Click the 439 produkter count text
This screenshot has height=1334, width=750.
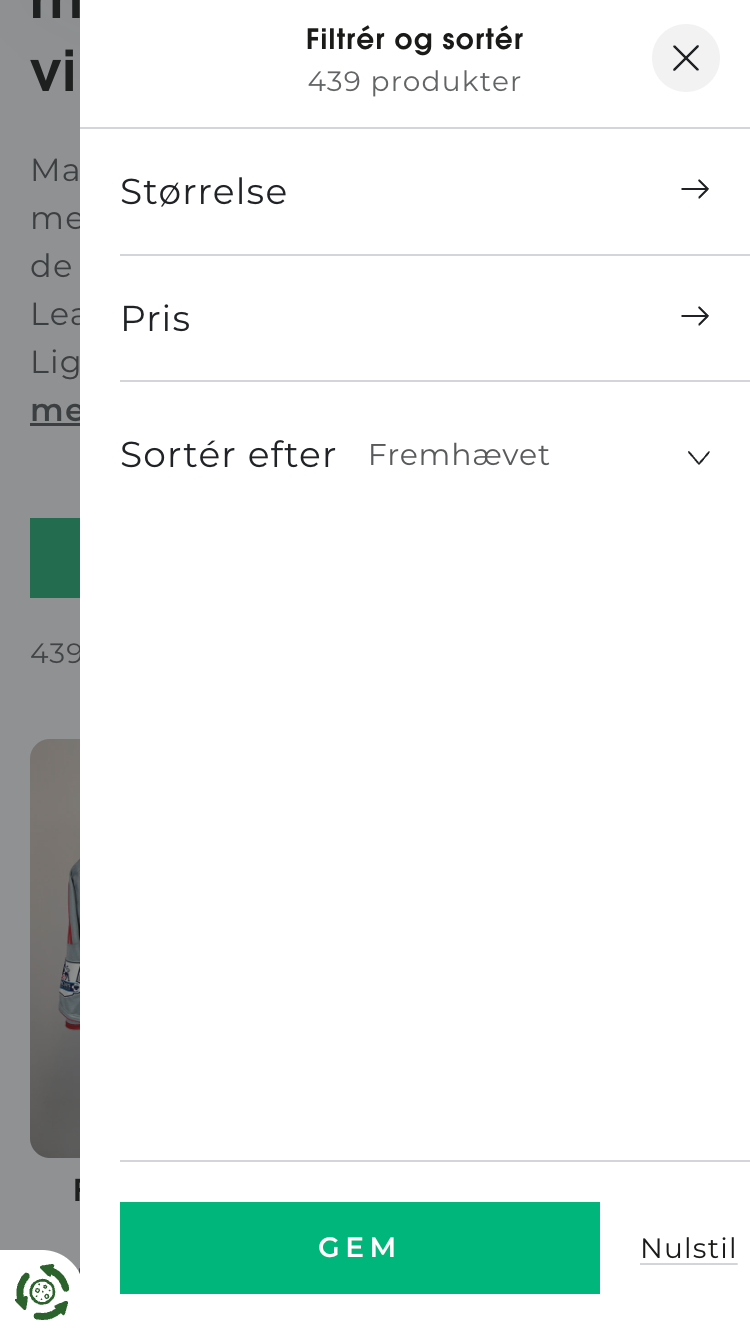click(414, 82)
